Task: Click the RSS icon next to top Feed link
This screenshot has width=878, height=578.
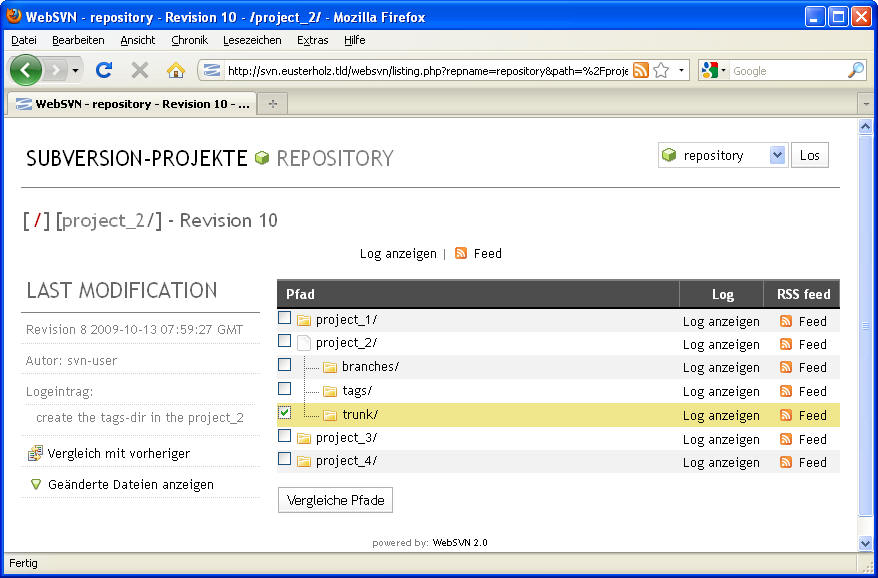Action: (461, 253)
